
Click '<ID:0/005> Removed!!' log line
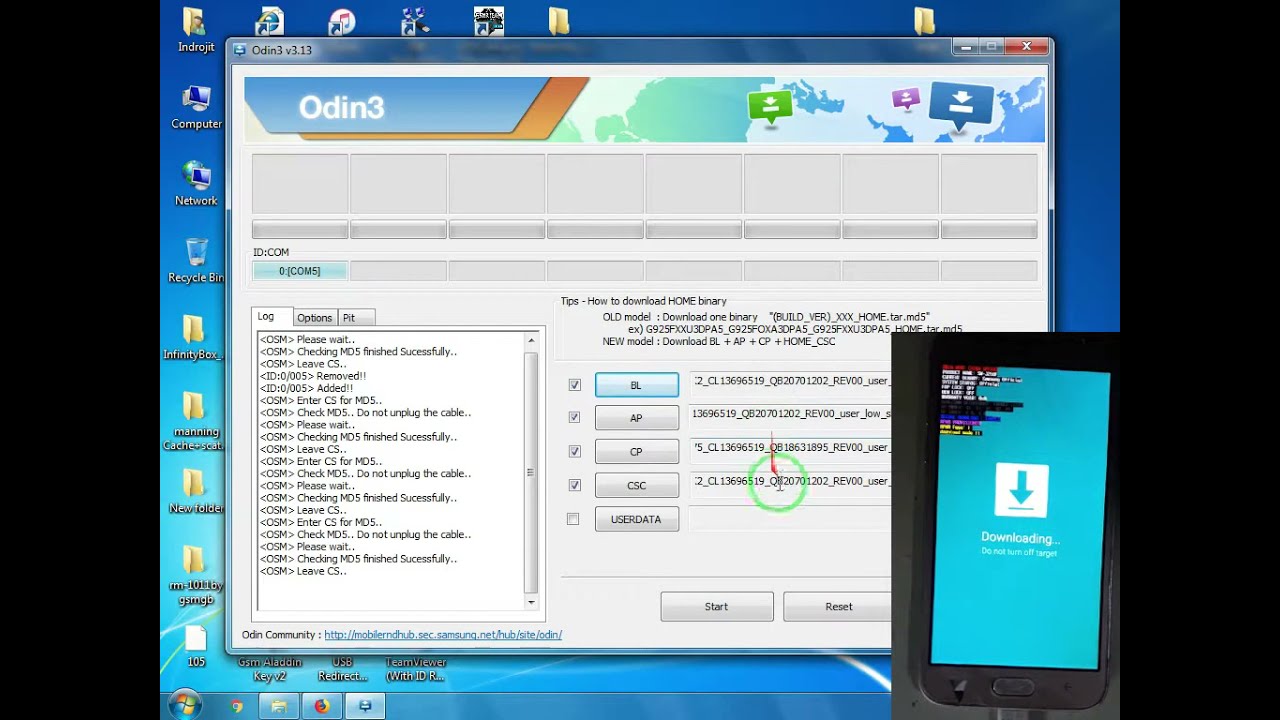coord(313,376)
